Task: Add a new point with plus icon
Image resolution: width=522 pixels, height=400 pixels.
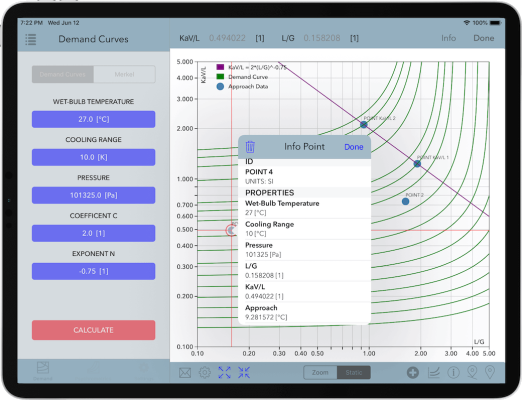Action: (x=413, y=372)
